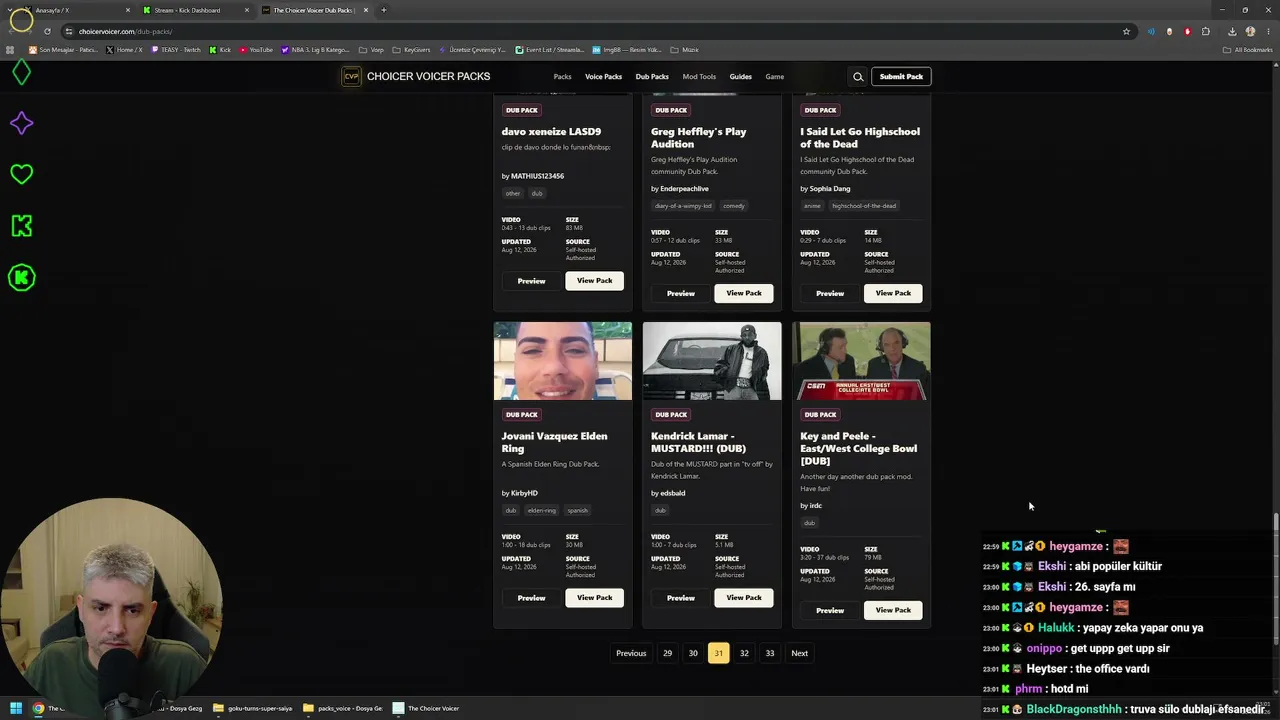This screenshot has width=1280, height=720.
Task: Open the Packs menu item
Action: coord(563,77)
